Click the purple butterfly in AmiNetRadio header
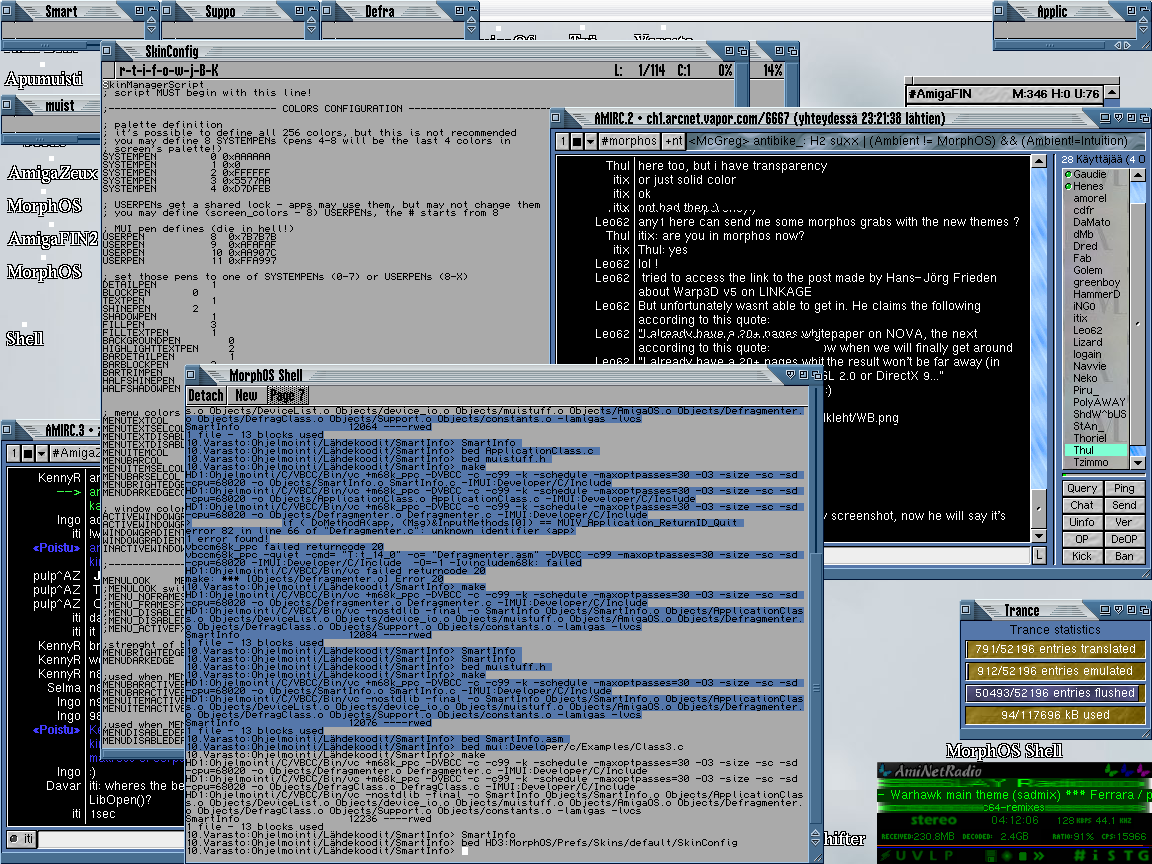The image size is (1152, 864). [1144, 770]
